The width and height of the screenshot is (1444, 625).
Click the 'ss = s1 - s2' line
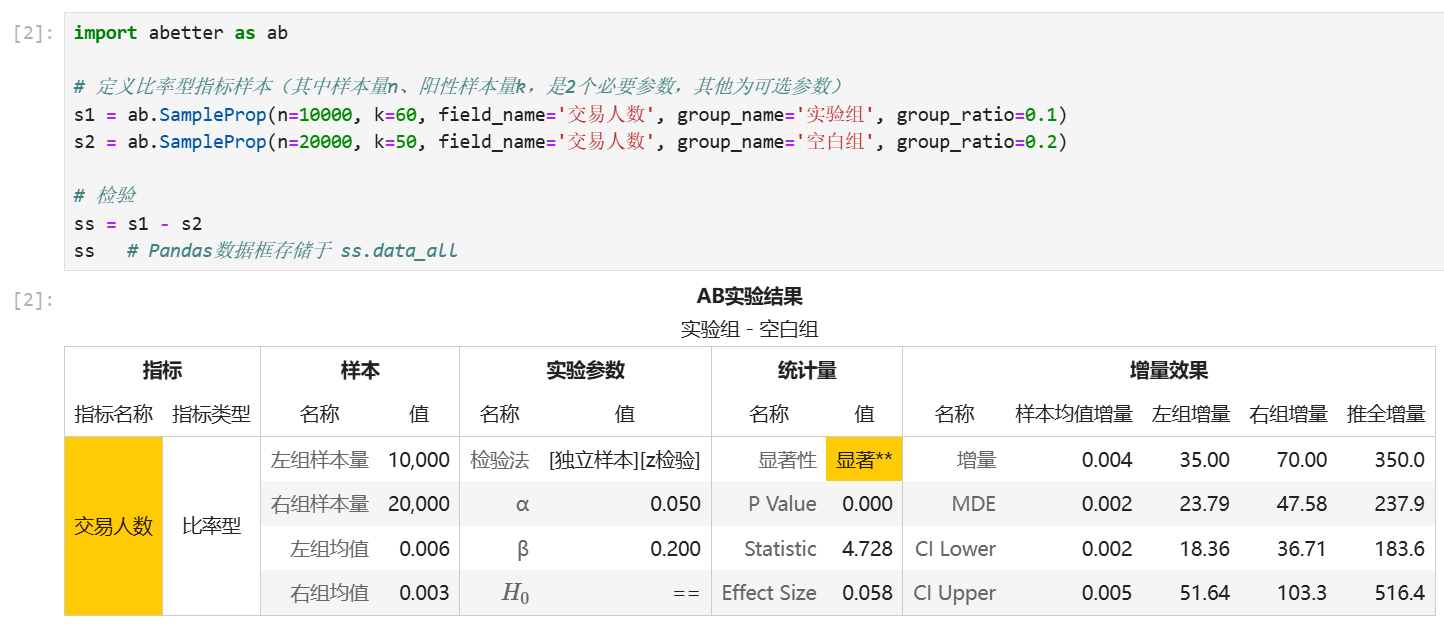click(138, 223)
